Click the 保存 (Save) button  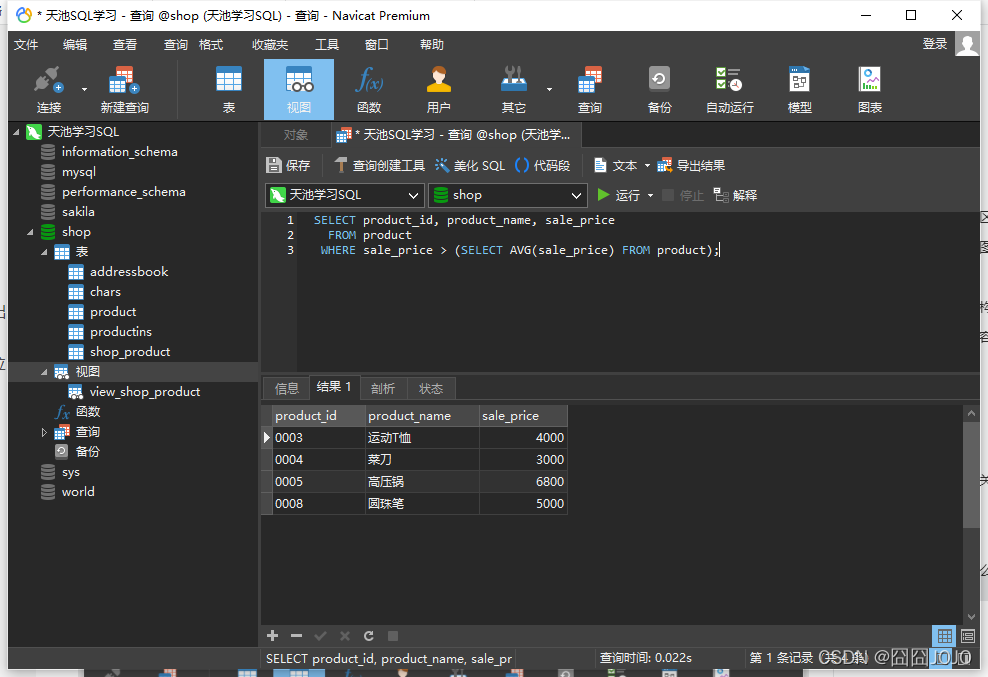[x=288, y=165]
